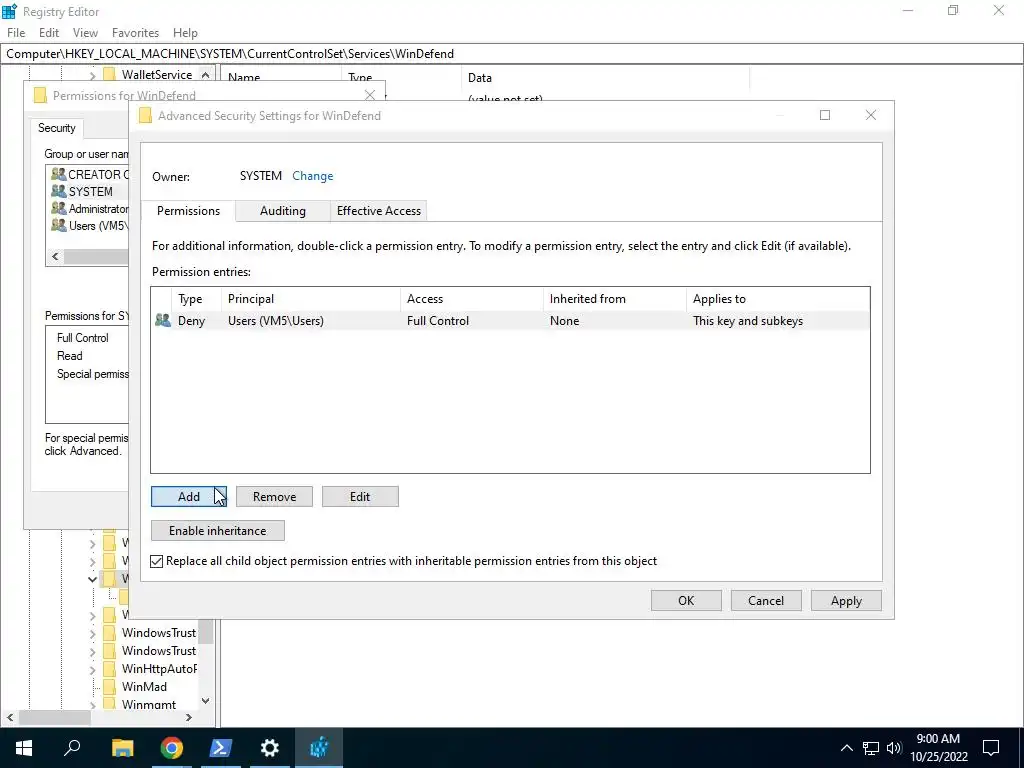This screenshot has width=1024, height=768.
Task: Click Users (VM5) group icon in Permissions list
Action: click(x=59, y=225)
